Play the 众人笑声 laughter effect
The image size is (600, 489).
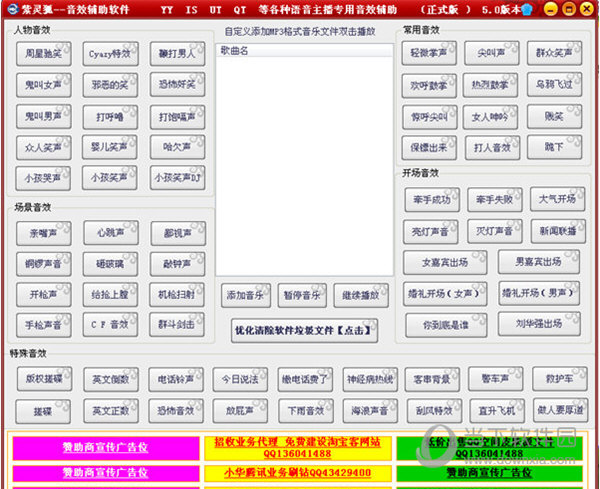pyautogui.click(x=44, y=148)
